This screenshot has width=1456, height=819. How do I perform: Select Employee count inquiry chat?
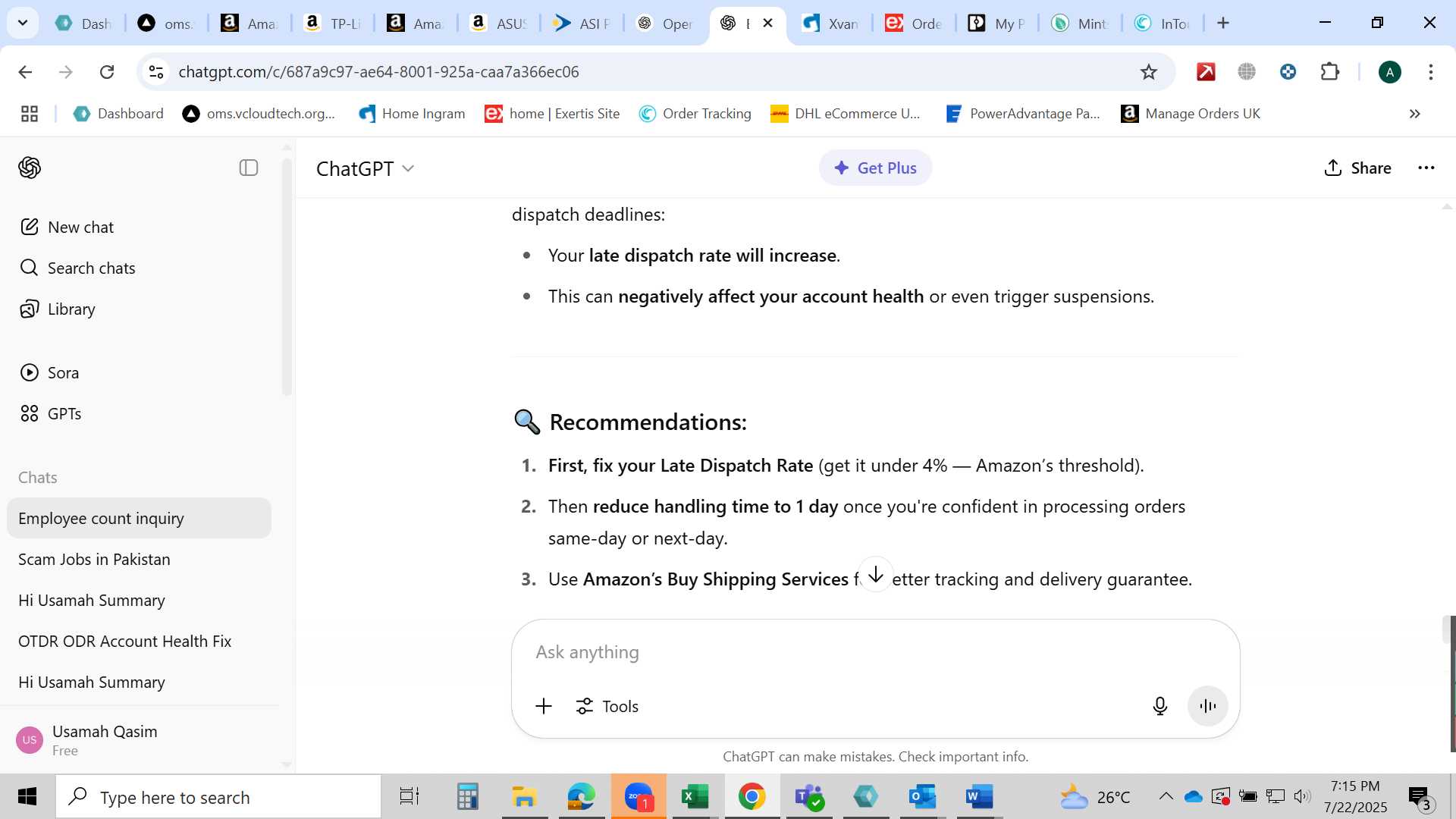click(x=139, y=518)
